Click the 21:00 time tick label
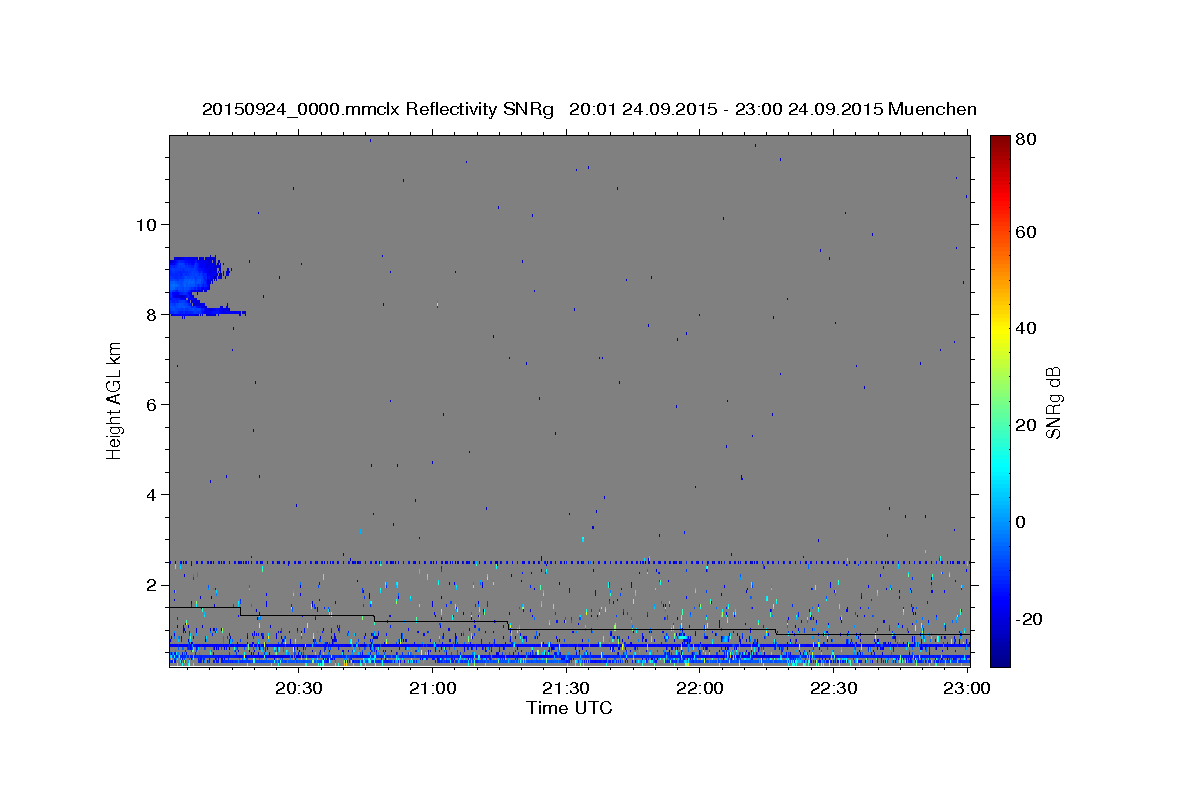 point(432,688)
